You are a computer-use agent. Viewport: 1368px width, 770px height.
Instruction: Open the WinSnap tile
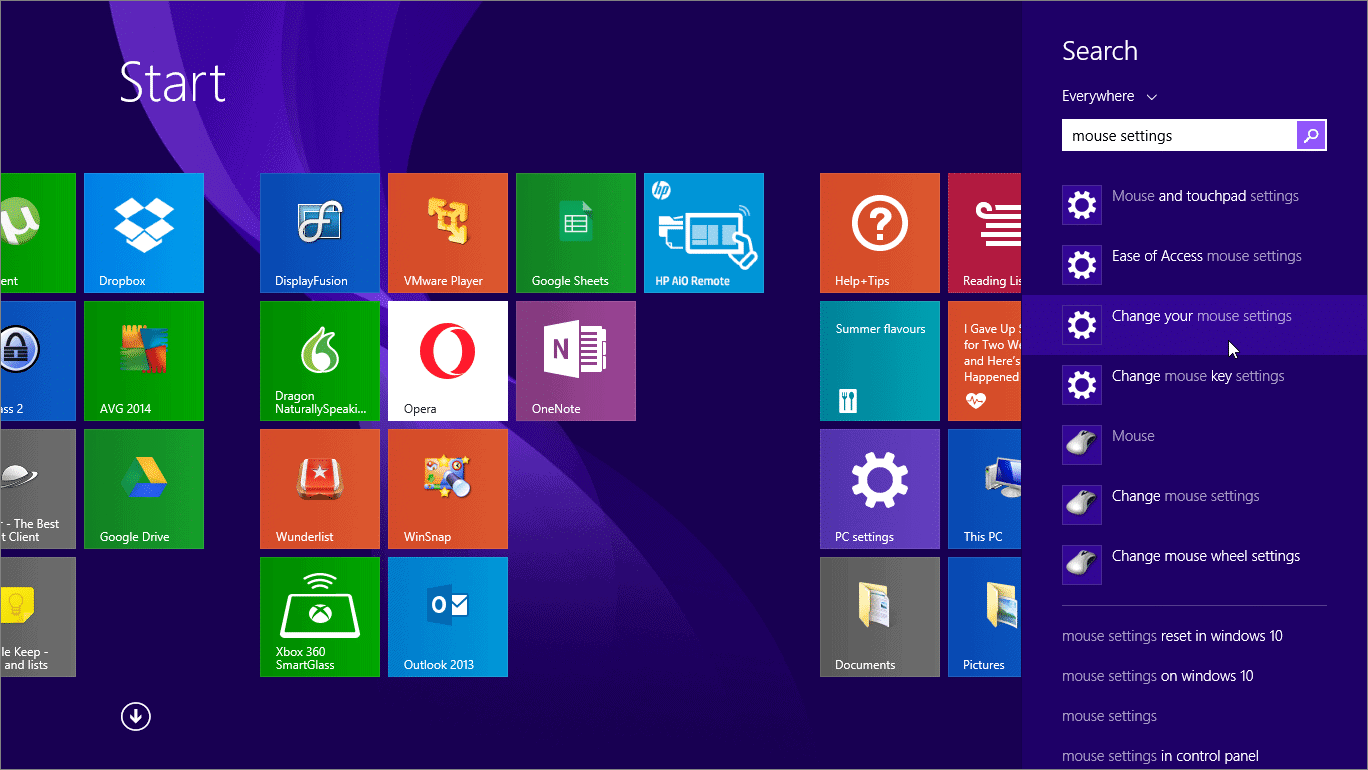tap(448, 489)
